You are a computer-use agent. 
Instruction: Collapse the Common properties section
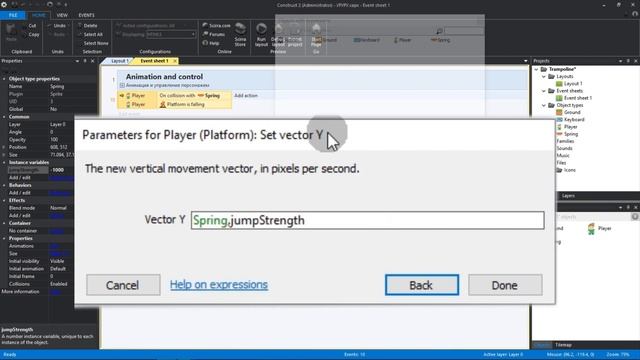pos(4,117)
